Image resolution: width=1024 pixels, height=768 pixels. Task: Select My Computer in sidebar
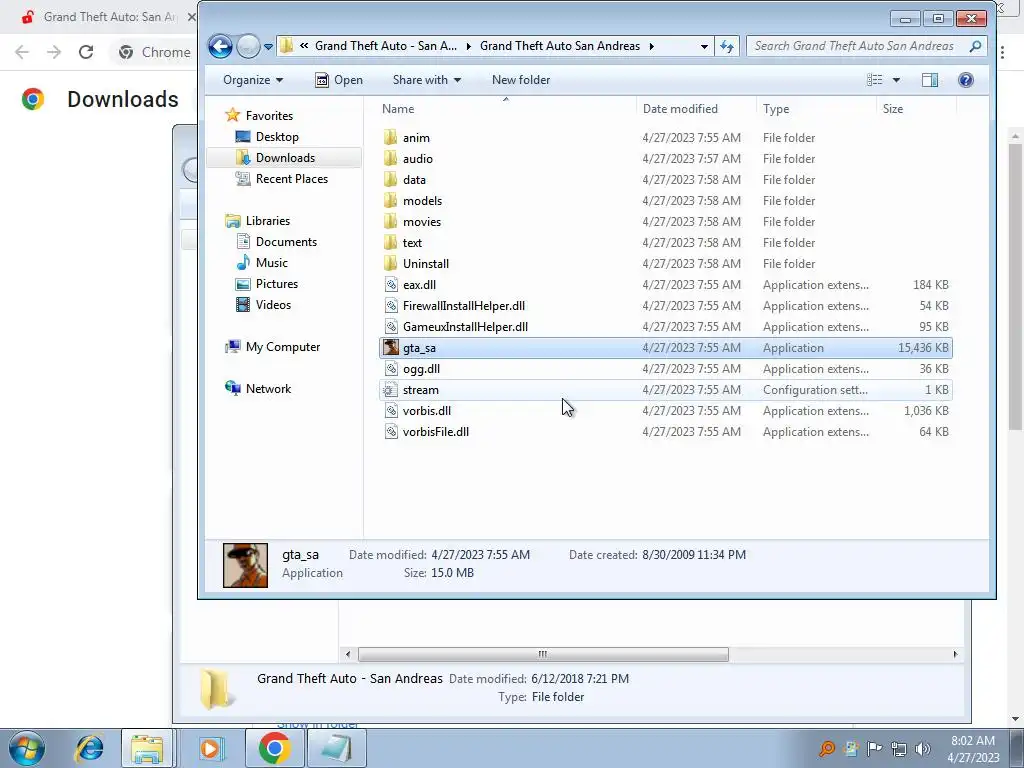coord(282,347)
